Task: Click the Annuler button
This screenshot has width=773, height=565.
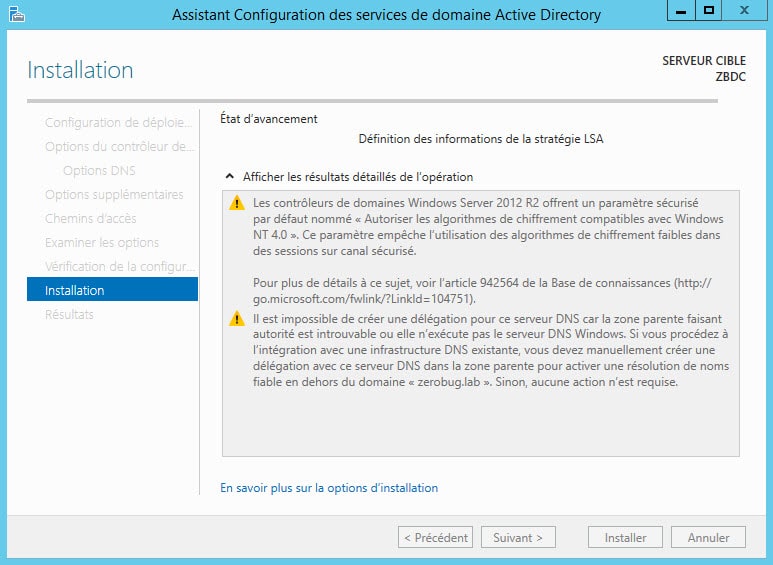Action: coord(708,537)
